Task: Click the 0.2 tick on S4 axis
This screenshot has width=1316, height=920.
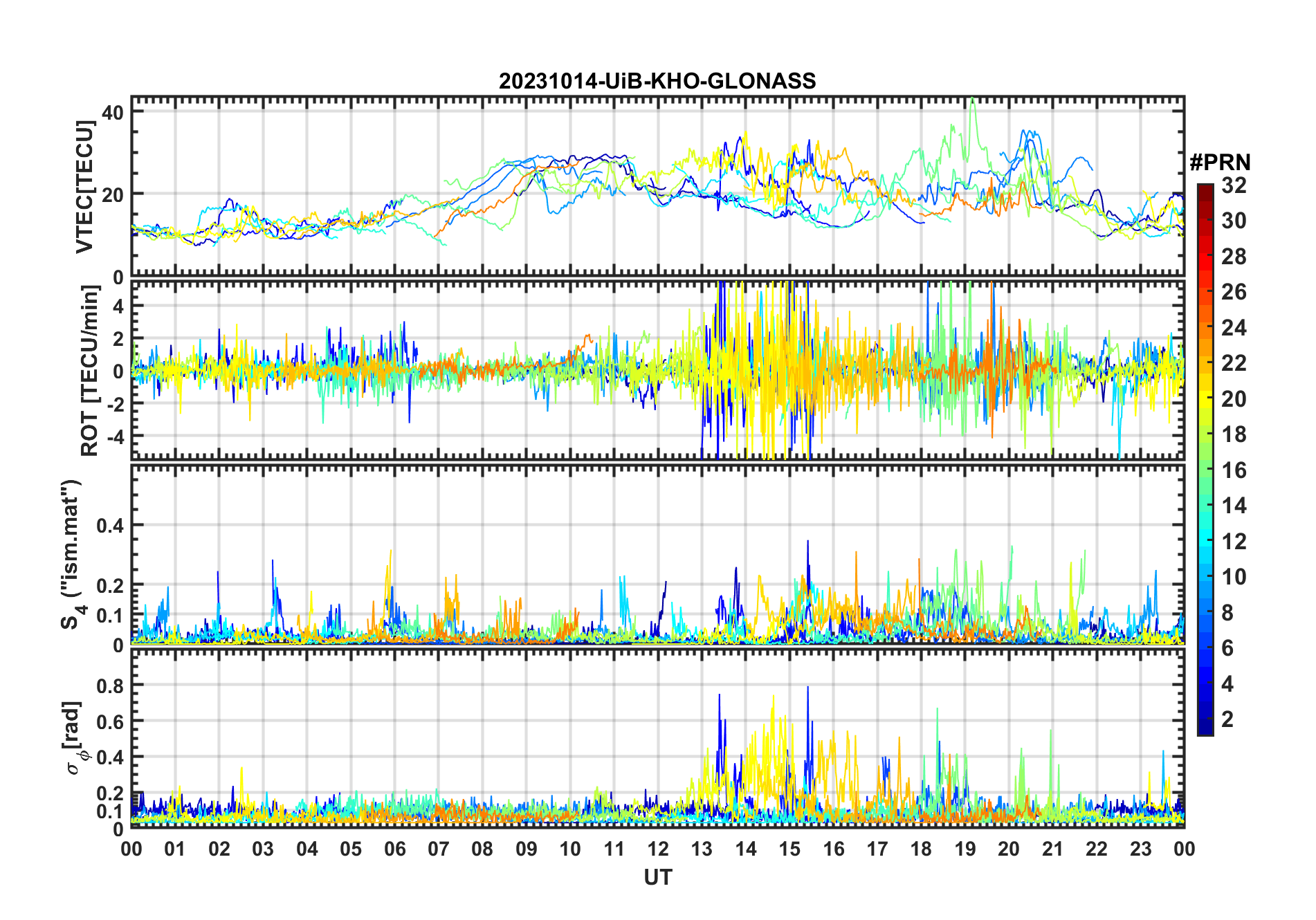Action: pos(110,585)
